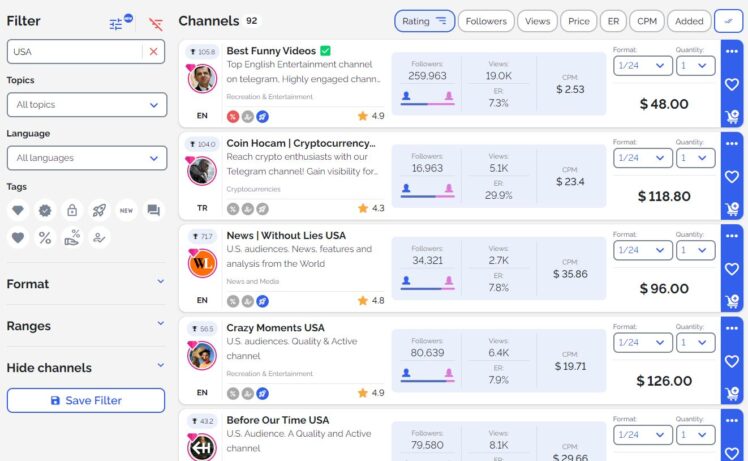This screenshot has width=748, height=461.
Task: Sort channels by Followers
Action: (x=486, y=21)
